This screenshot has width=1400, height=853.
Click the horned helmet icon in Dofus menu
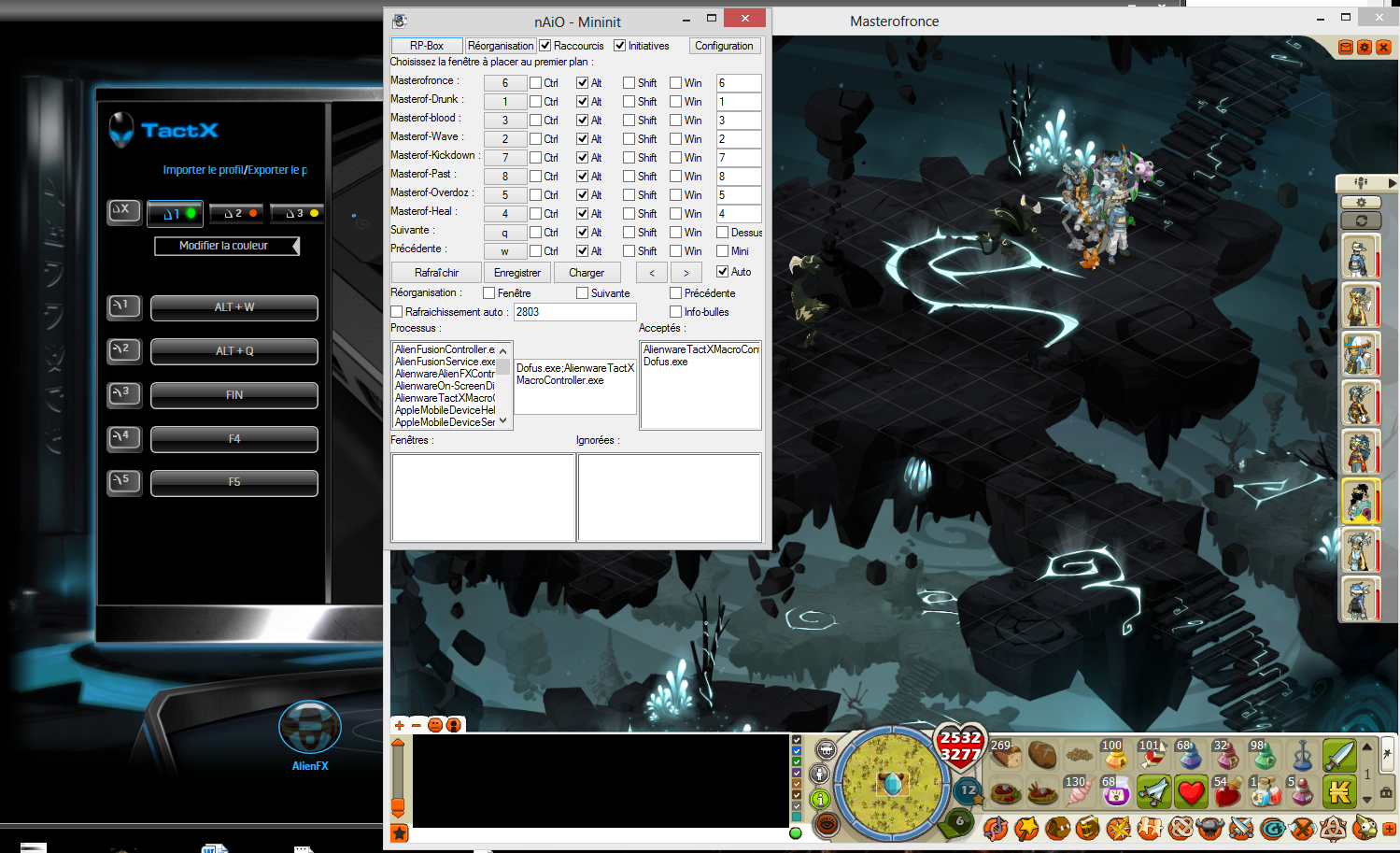(1210, 829)
